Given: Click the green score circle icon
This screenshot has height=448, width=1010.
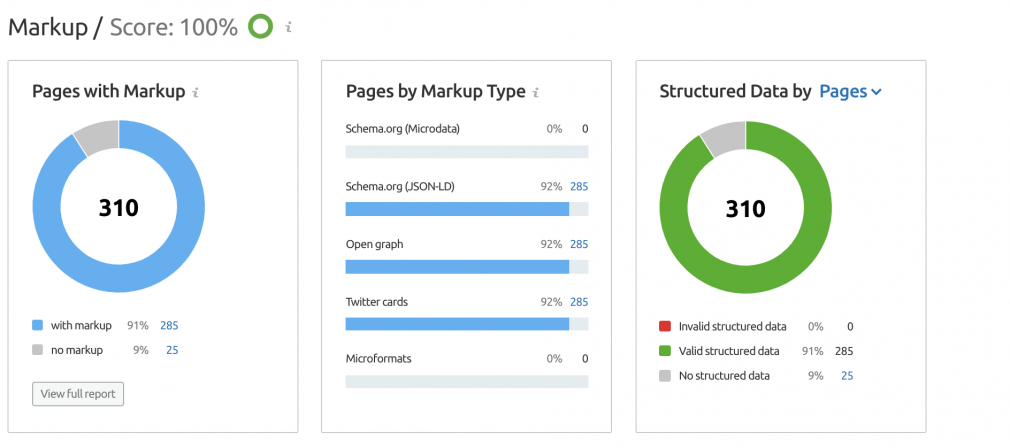Looking at the screenshot, I should (x=261, y=27).
